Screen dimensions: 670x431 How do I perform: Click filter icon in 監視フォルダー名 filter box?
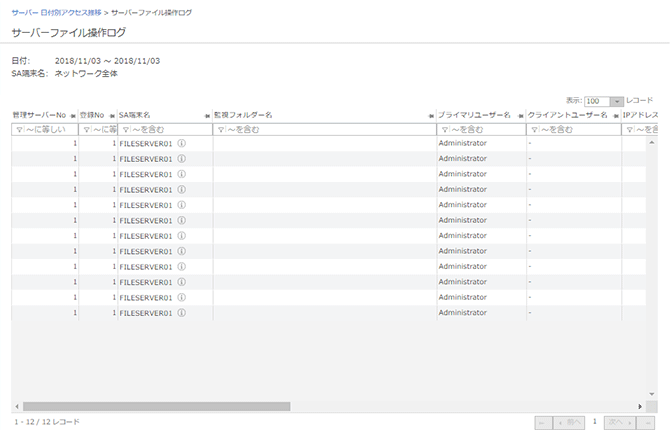coord(221,130)
